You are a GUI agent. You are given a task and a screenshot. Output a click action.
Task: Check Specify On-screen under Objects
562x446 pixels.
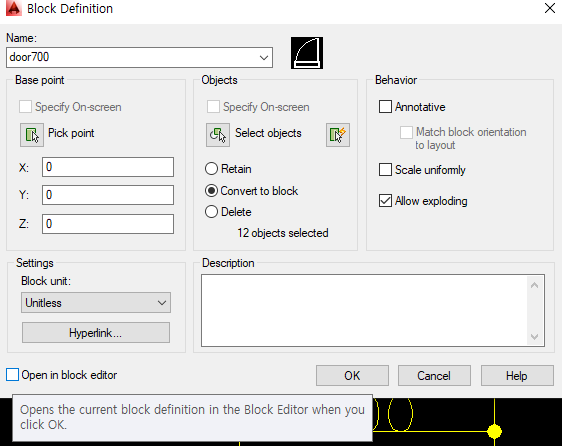[213, 107]
